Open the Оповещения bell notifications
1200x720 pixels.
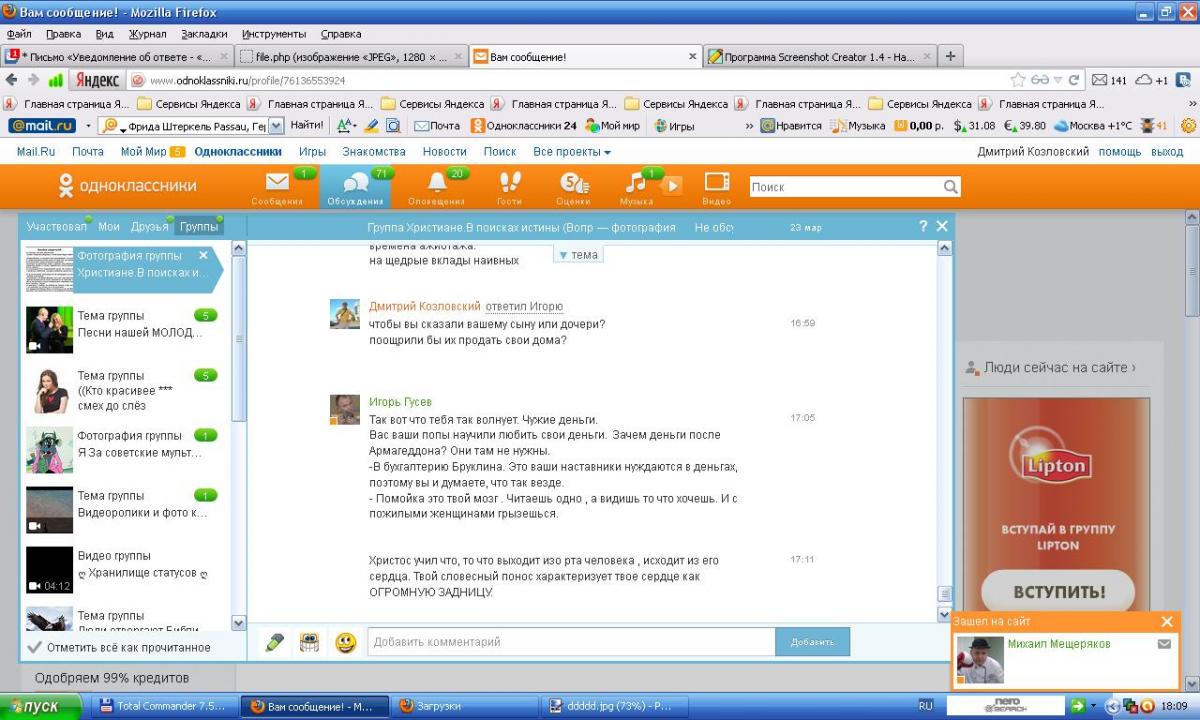pos(436,184)
